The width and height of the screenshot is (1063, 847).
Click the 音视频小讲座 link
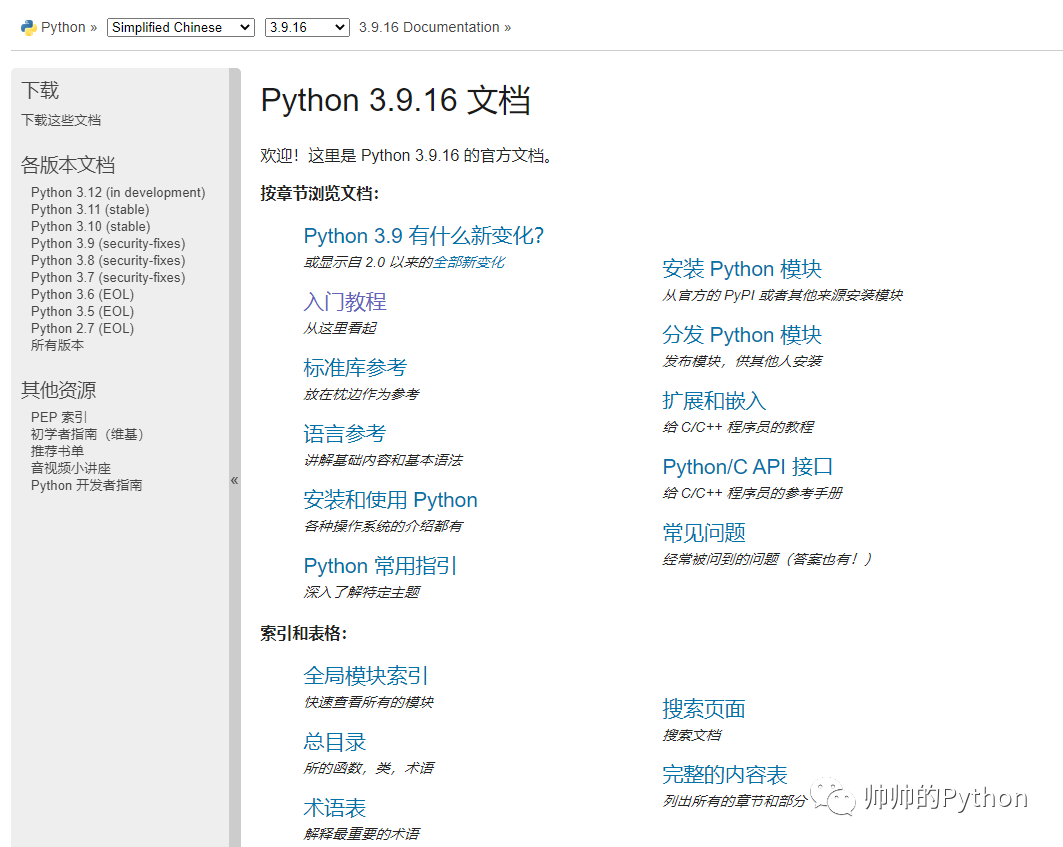(71, 468)
